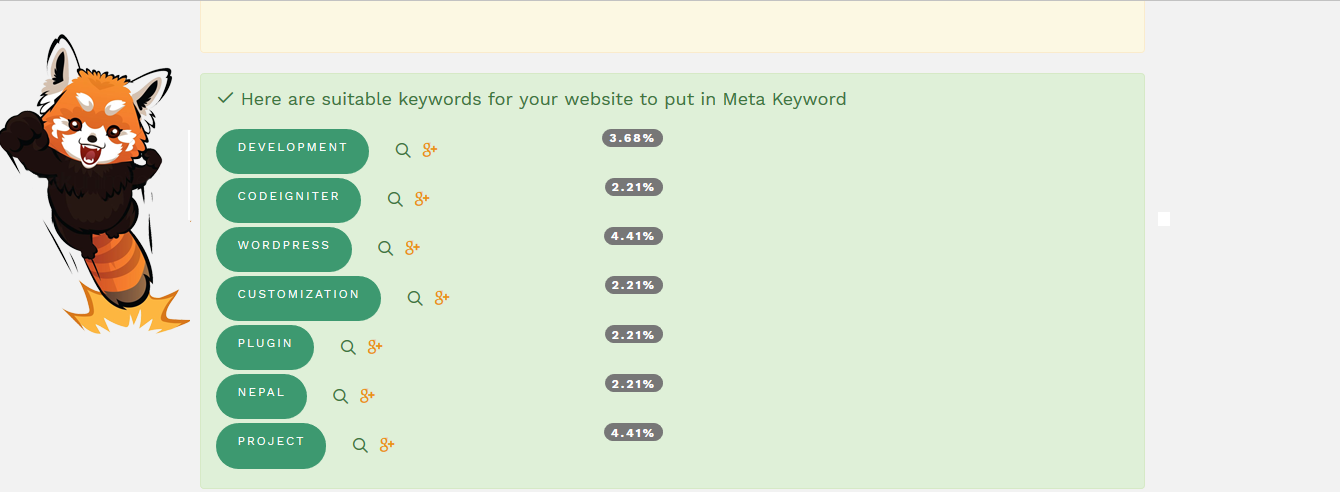Click the checkmark before the keywords heading
The height and width of the screenshot is (492, 1340).
click(225, 98)
